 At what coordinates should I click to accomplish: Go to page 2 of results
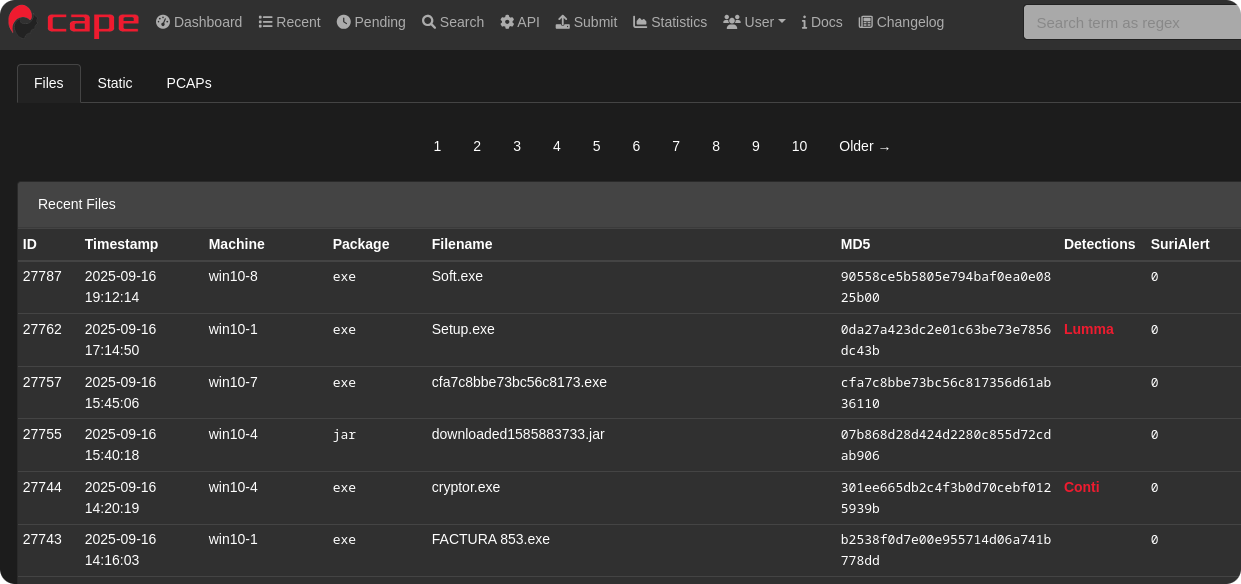(x=477, y=146)
